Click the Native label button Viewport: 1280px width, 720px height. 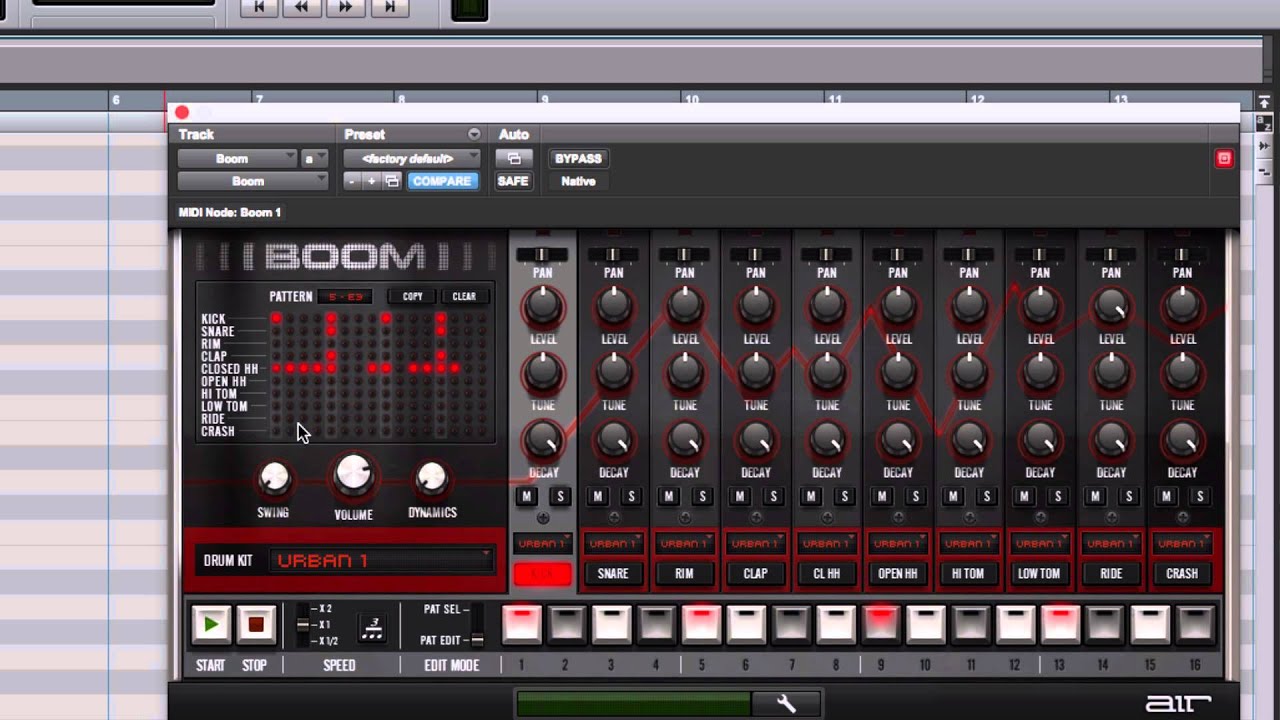[578, 181]
